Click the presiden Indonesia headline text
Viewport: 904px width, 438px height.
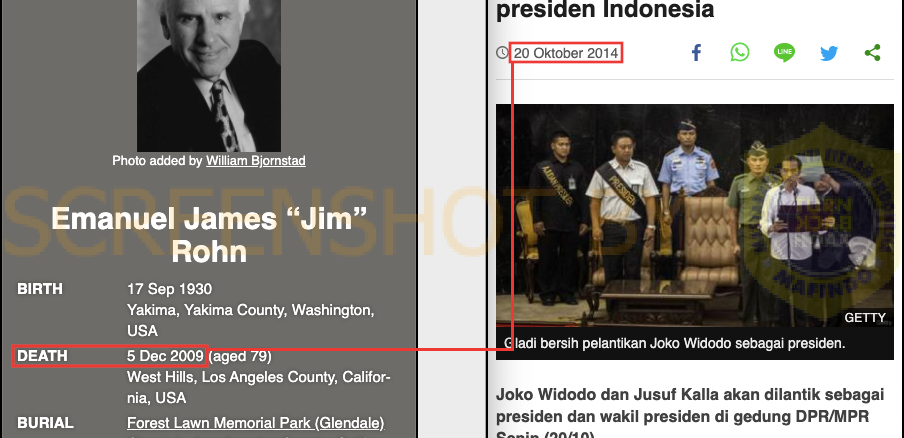point(605,10)
